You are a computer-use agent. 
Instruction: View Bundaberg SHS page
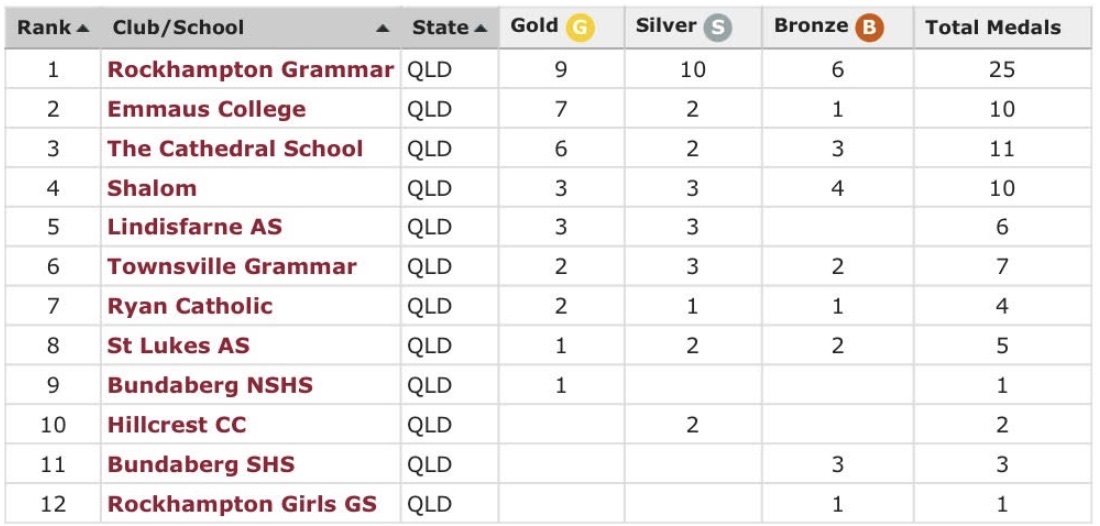click(x=200, y=464)
